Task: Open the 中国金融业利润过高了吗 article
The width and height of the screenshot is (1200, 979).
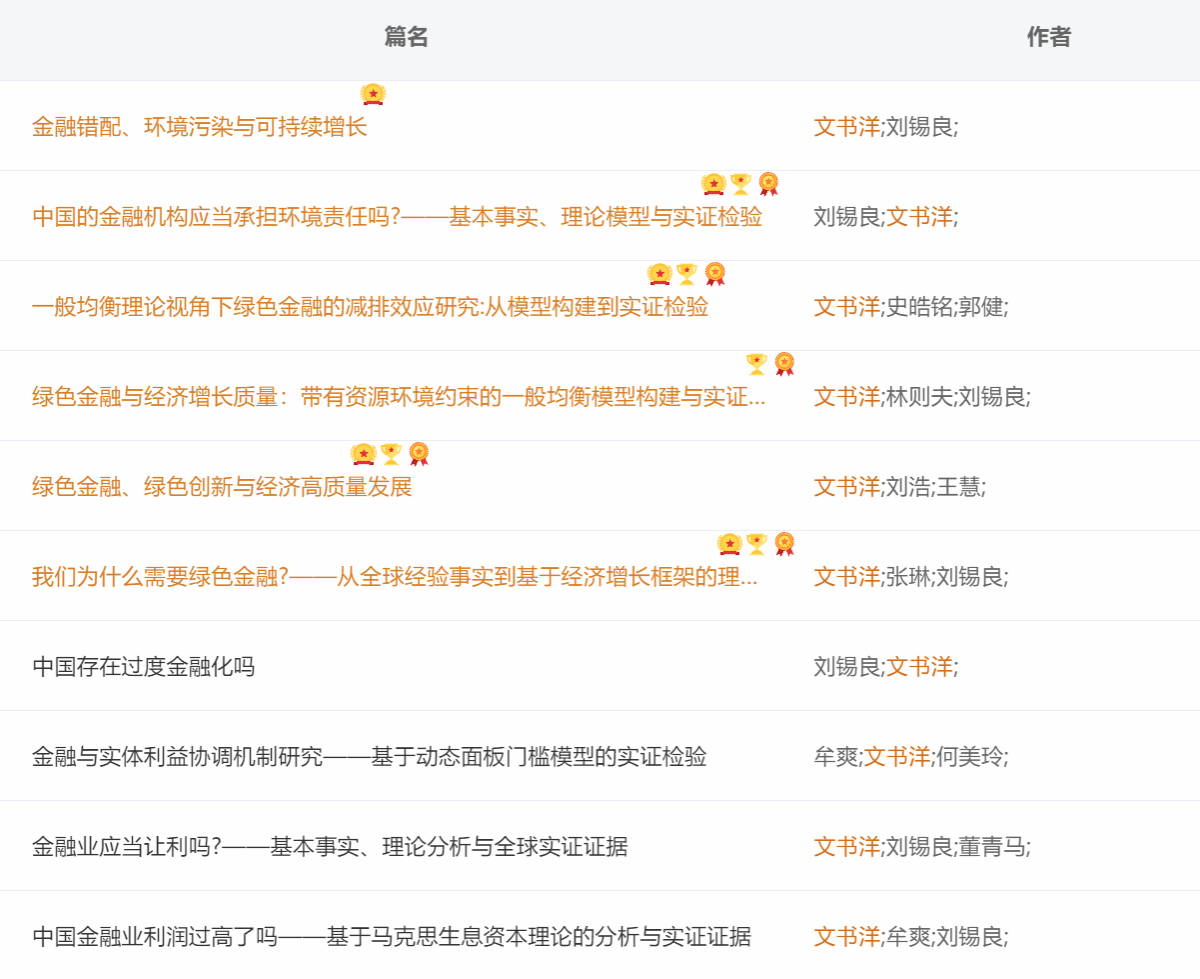Action: point(391,937)
